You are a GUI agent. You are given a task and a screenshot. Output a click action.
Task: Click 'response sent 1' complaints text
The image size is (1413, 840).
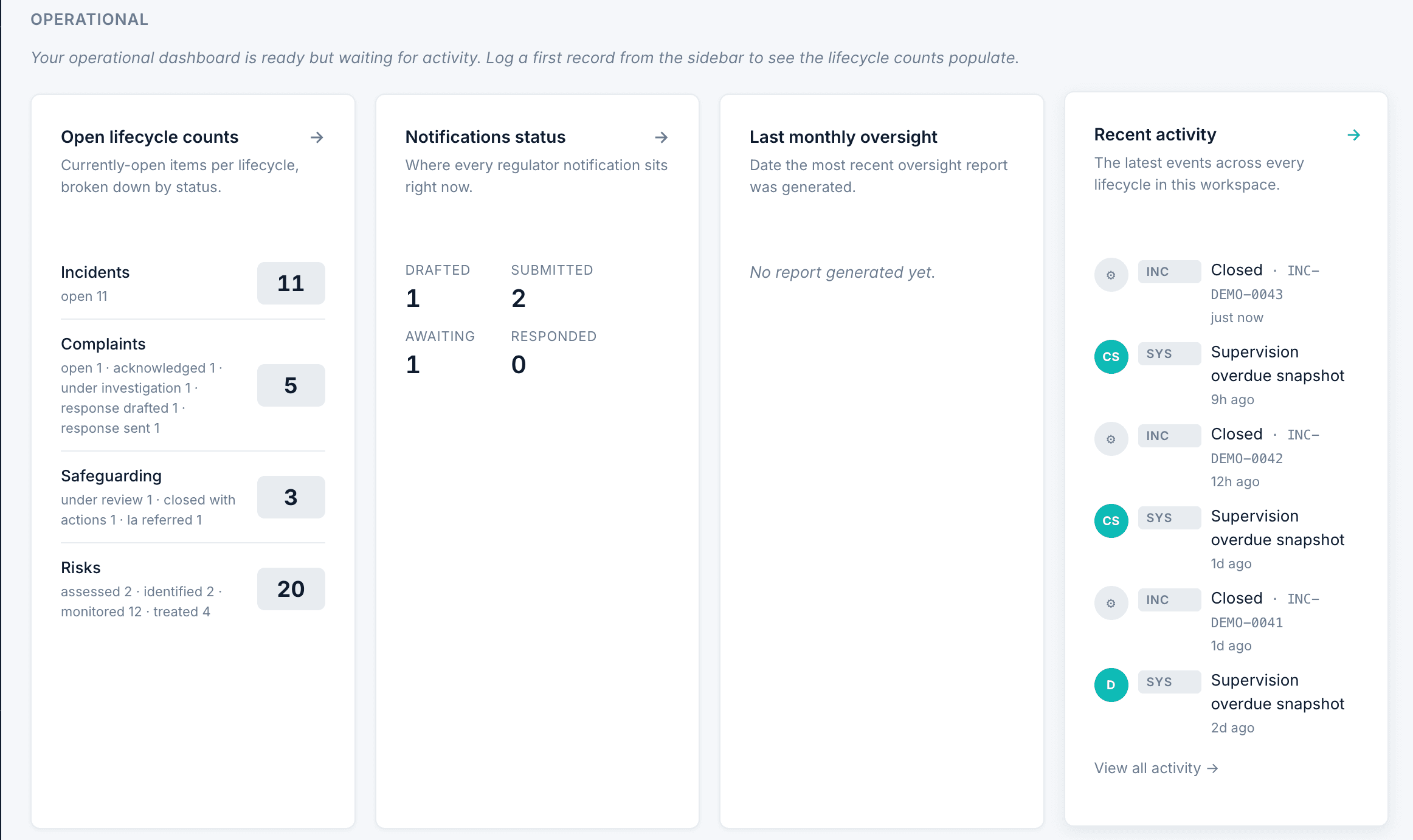[110, 429]
